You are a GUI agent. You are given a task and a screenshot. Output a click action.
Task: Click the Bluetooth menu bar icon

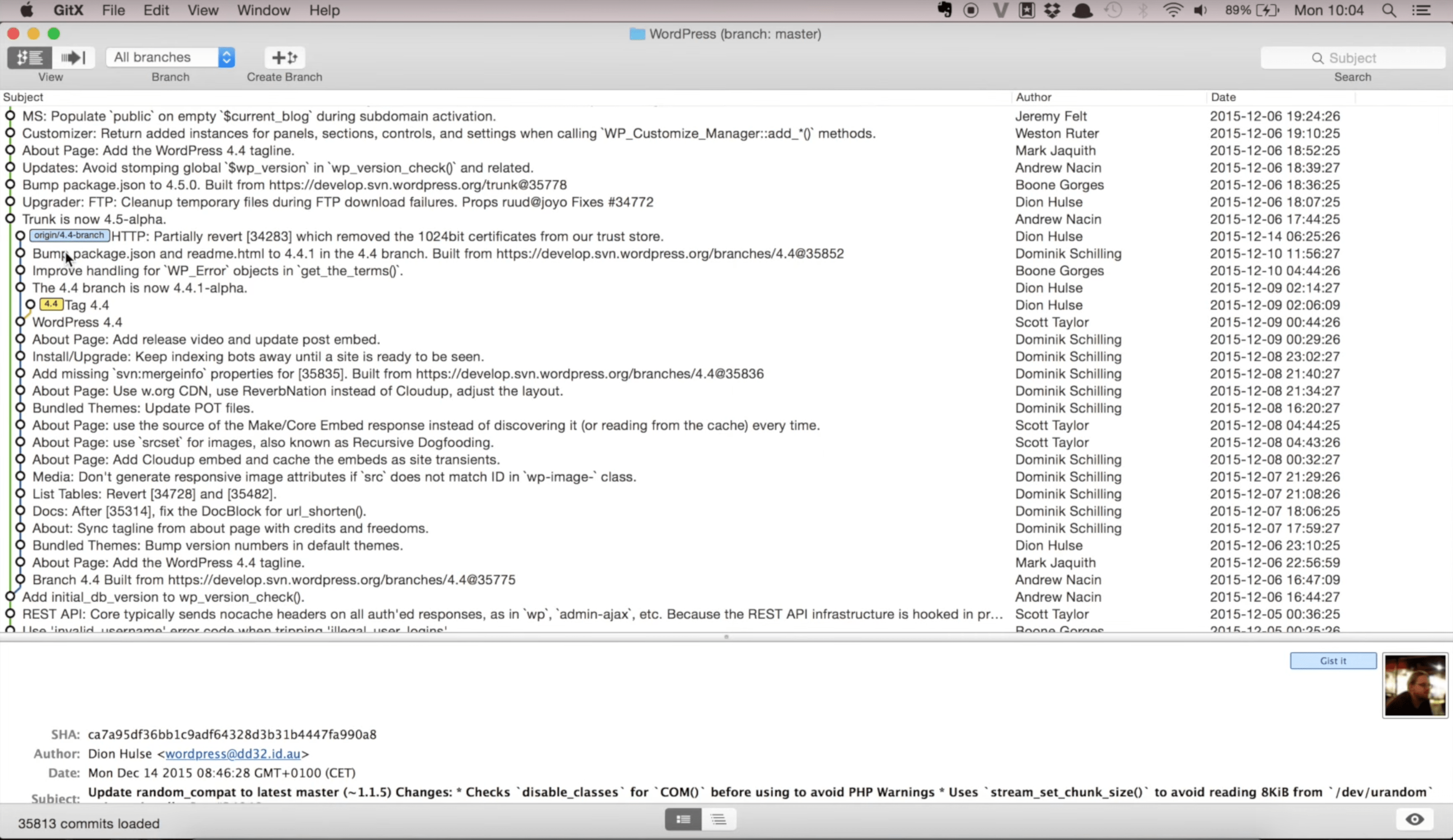pos(1143,10)
